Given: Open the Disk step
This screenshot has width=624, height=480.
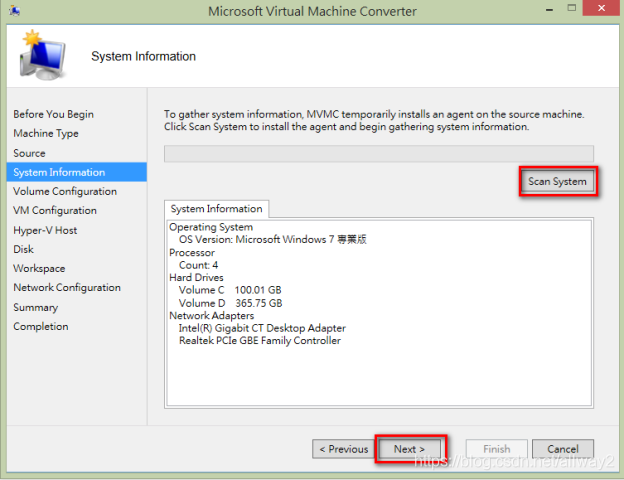Looking at the screenshot, I should (23, 250).
